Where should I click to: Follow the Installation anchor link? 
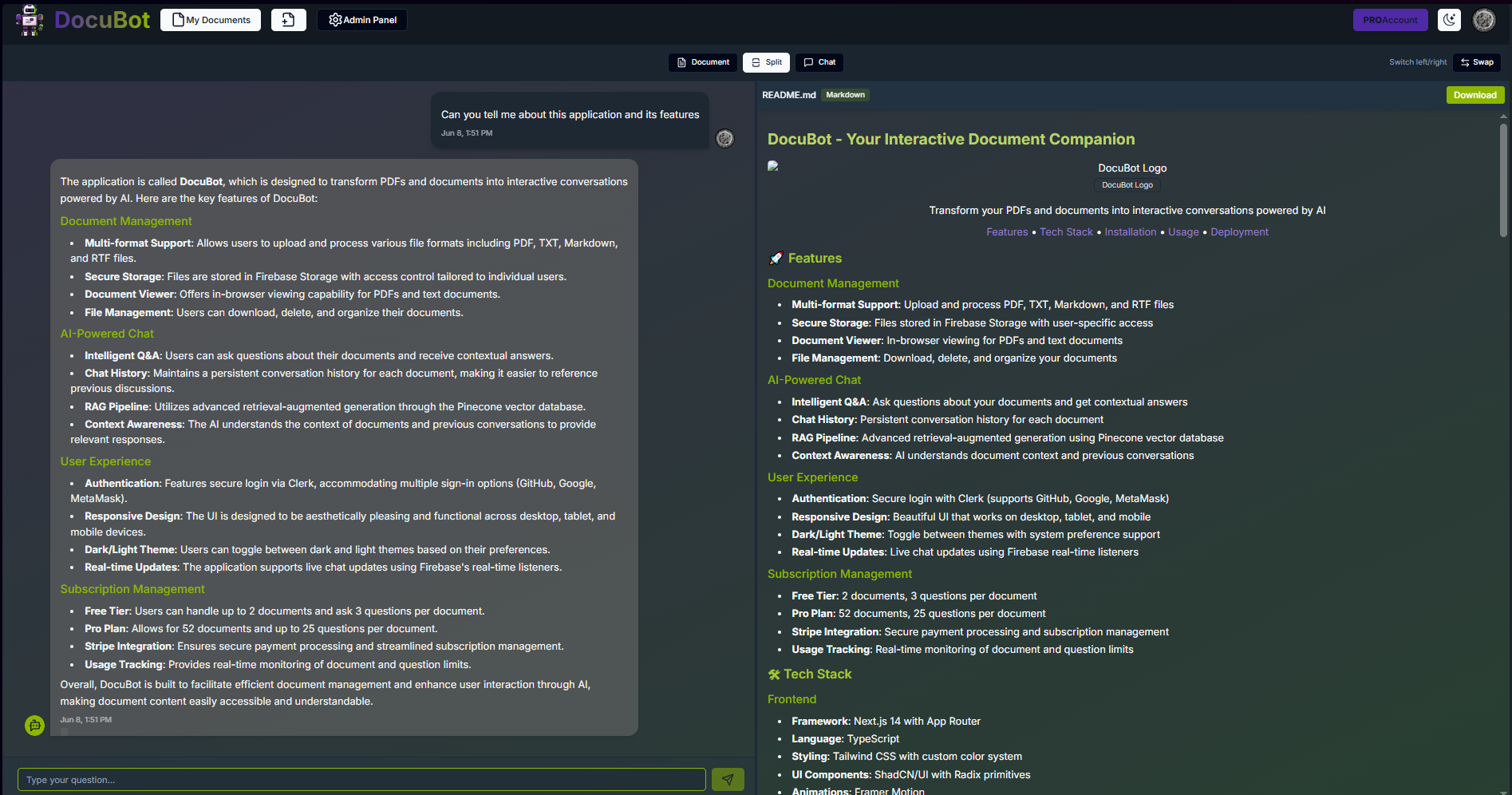click(x=1130, y=232)
